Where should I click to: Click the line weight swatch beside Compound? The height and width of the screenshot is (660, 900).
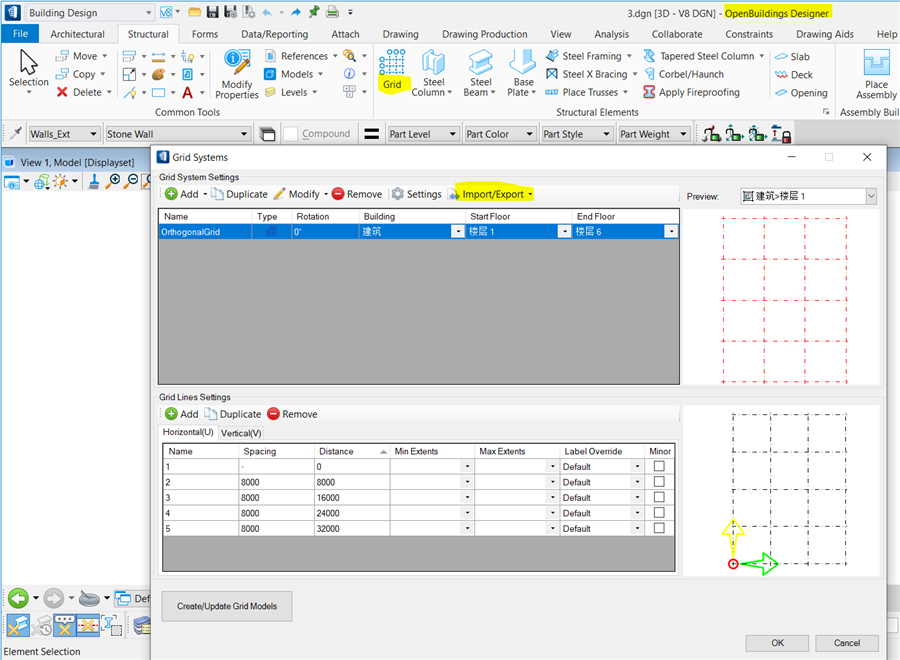[x=371, y=134]
